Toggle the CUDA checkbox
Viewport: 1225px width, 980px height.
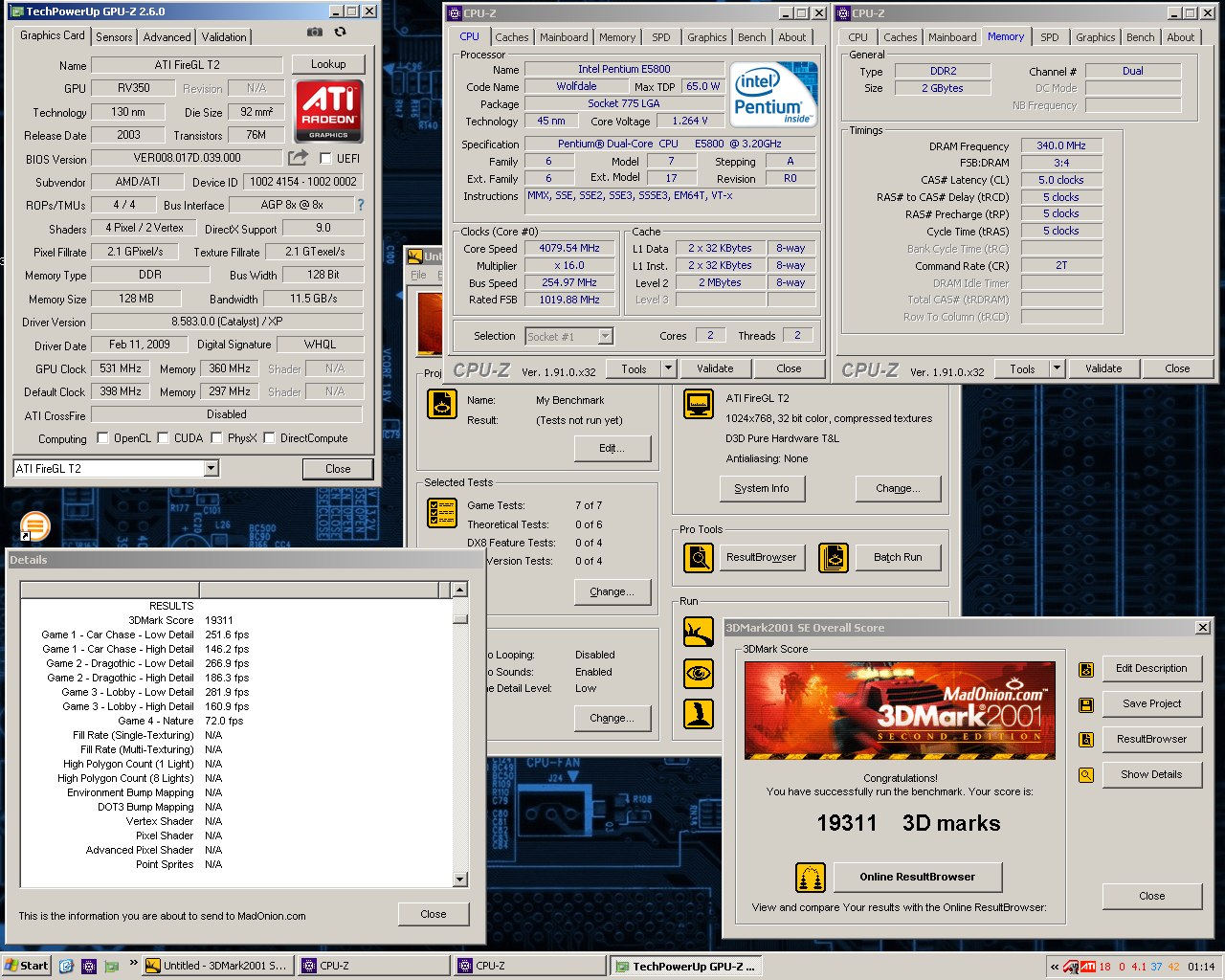163,438
